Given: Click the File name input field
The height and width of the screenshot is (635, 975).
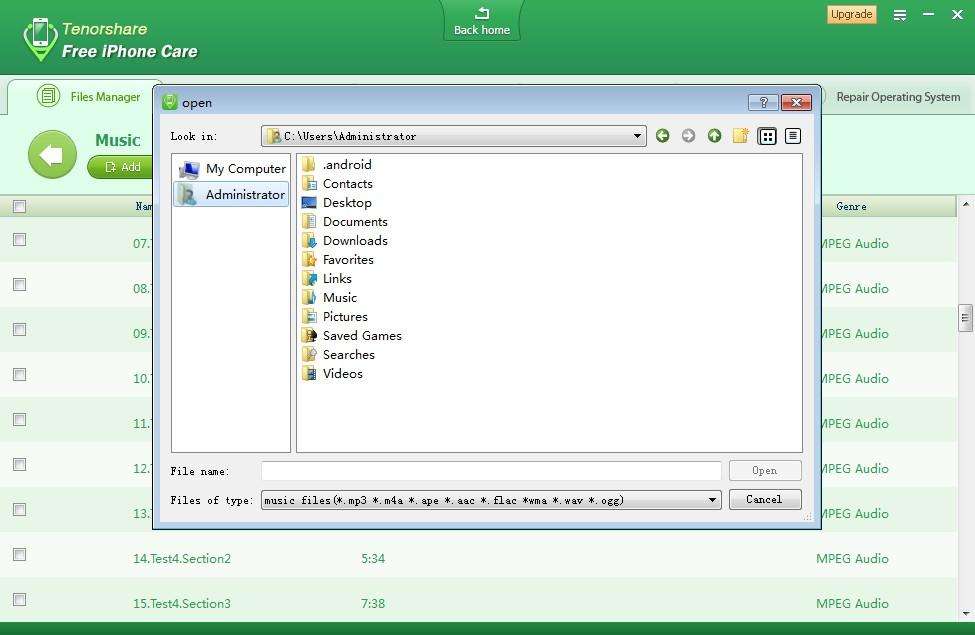Looking at the screenshot, I should 490,471.
